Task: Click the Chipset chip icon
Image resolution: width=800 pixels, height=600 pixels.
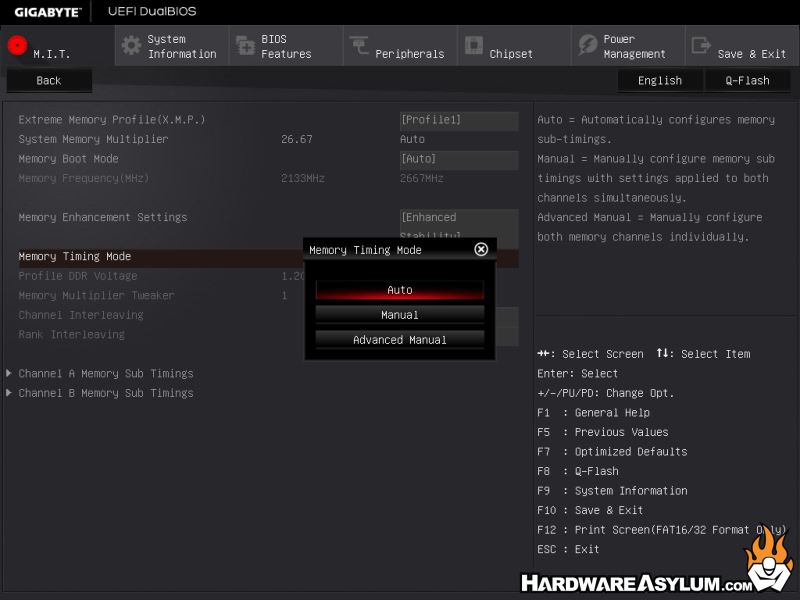Action: tap(473, 46)
